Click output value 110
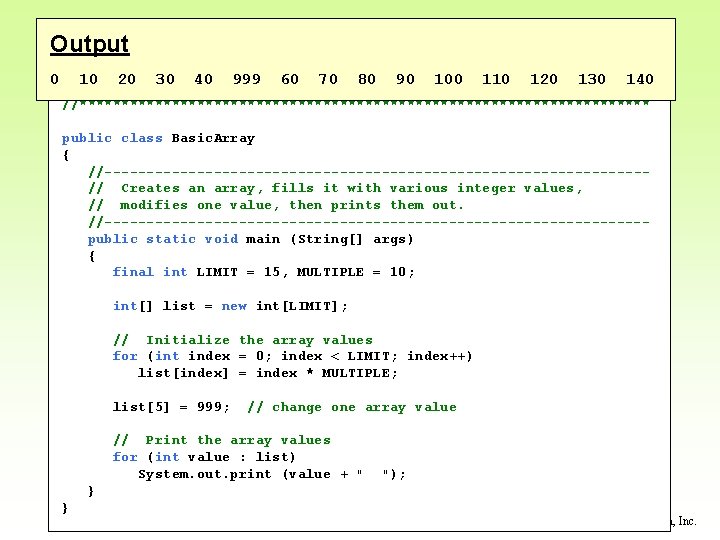The width and height of the screenshot is (720, 540). coord(495,79)
